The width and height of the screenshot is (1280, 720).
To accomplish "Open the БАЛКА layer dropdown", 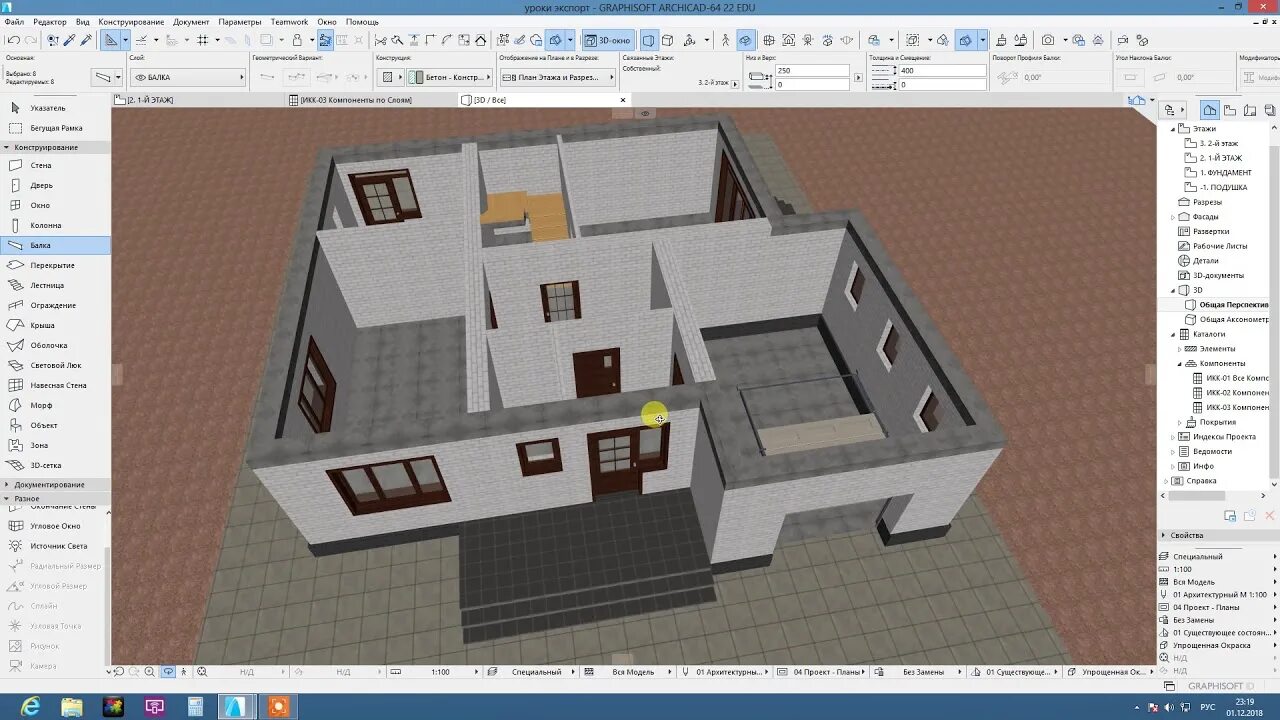I will click(187, 77).
